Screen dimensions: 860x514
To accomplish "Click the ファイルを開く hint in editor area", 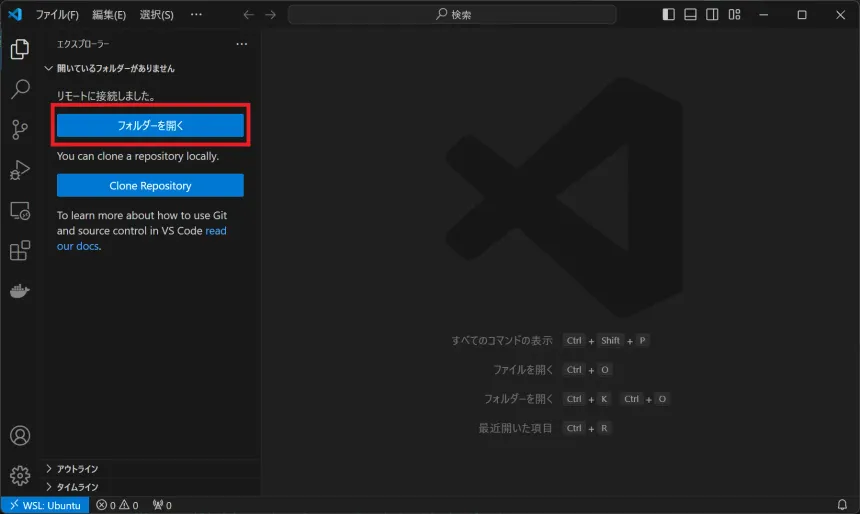I will (523, 370).
